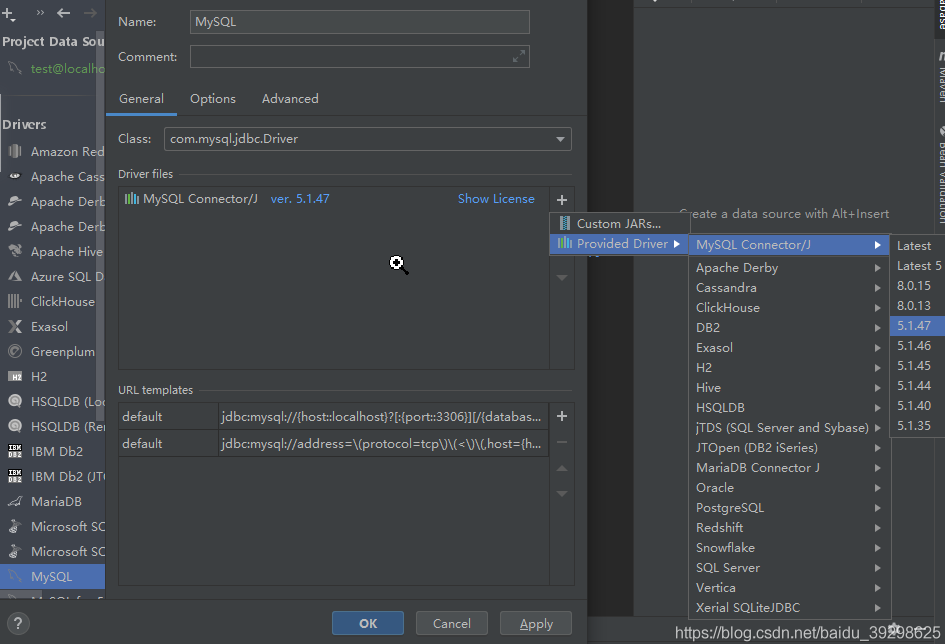This screenshot has height=644, width=945.
Task: Switch to the General tab
Action: (141, 99)
